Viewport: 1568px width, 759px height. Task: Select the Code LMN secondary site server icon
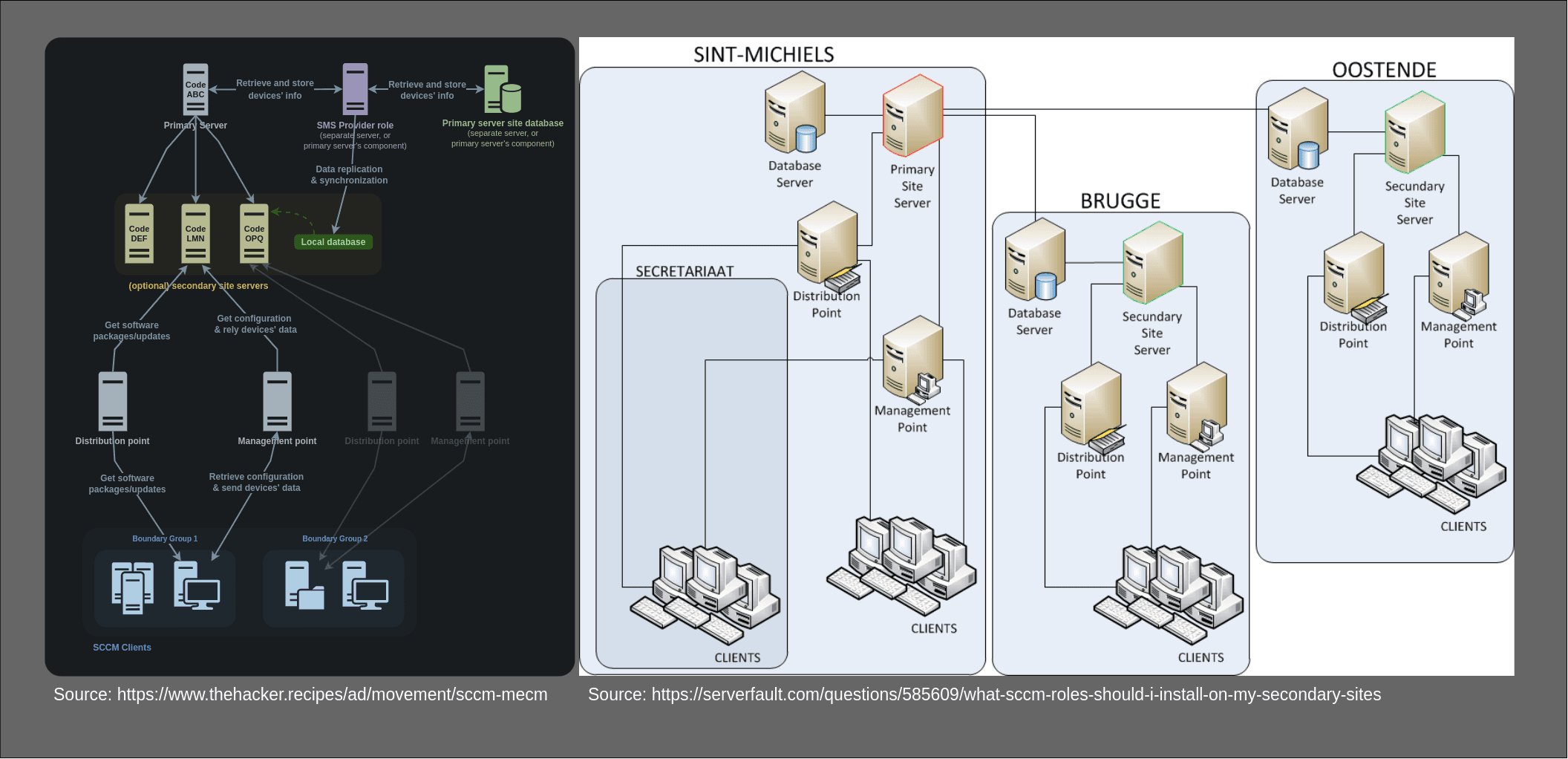(x=195, y=235)
